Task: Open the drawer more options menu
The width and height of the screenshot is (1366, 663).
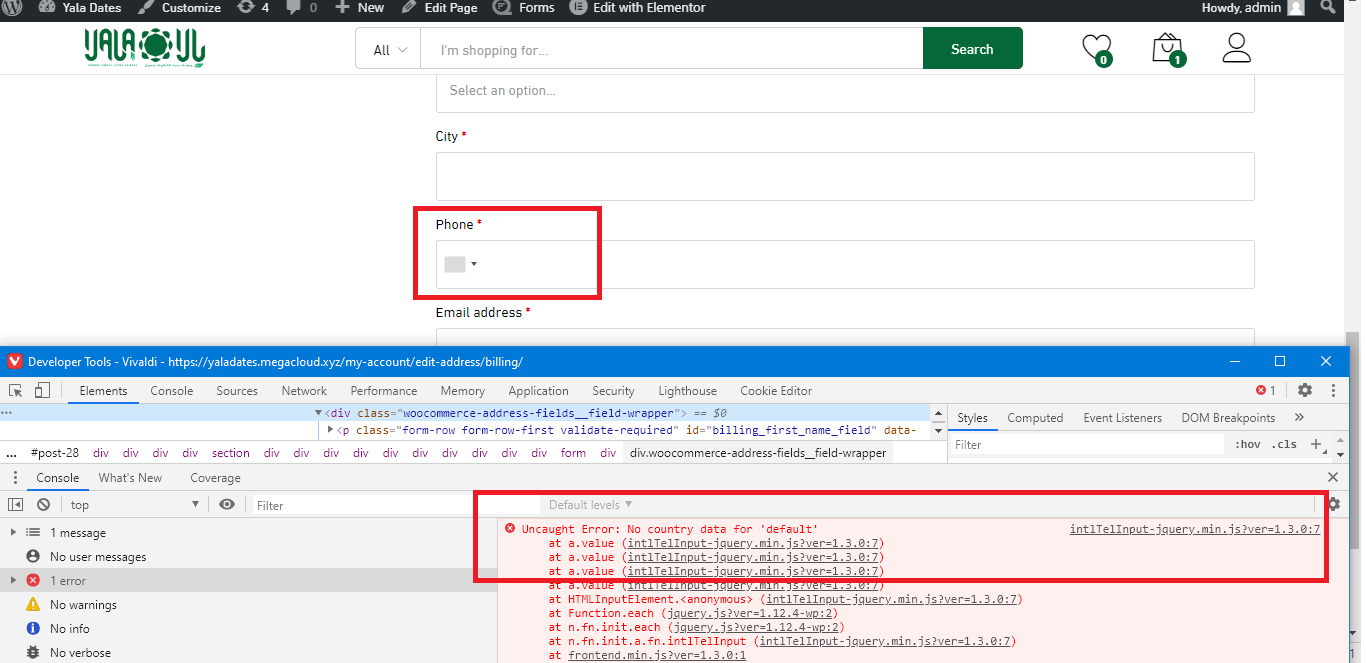Action: 15,478
